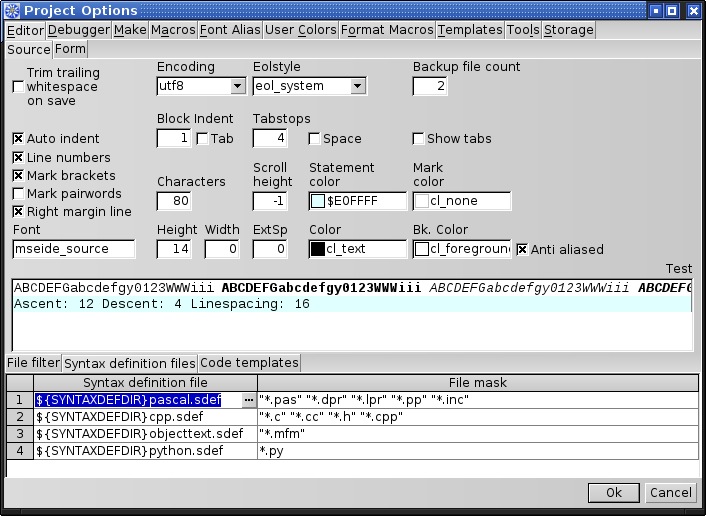This screenshot has height=516, width=706.
Task: Disable the Anti aliased checkbox
Action: click(x=522, y=249)
